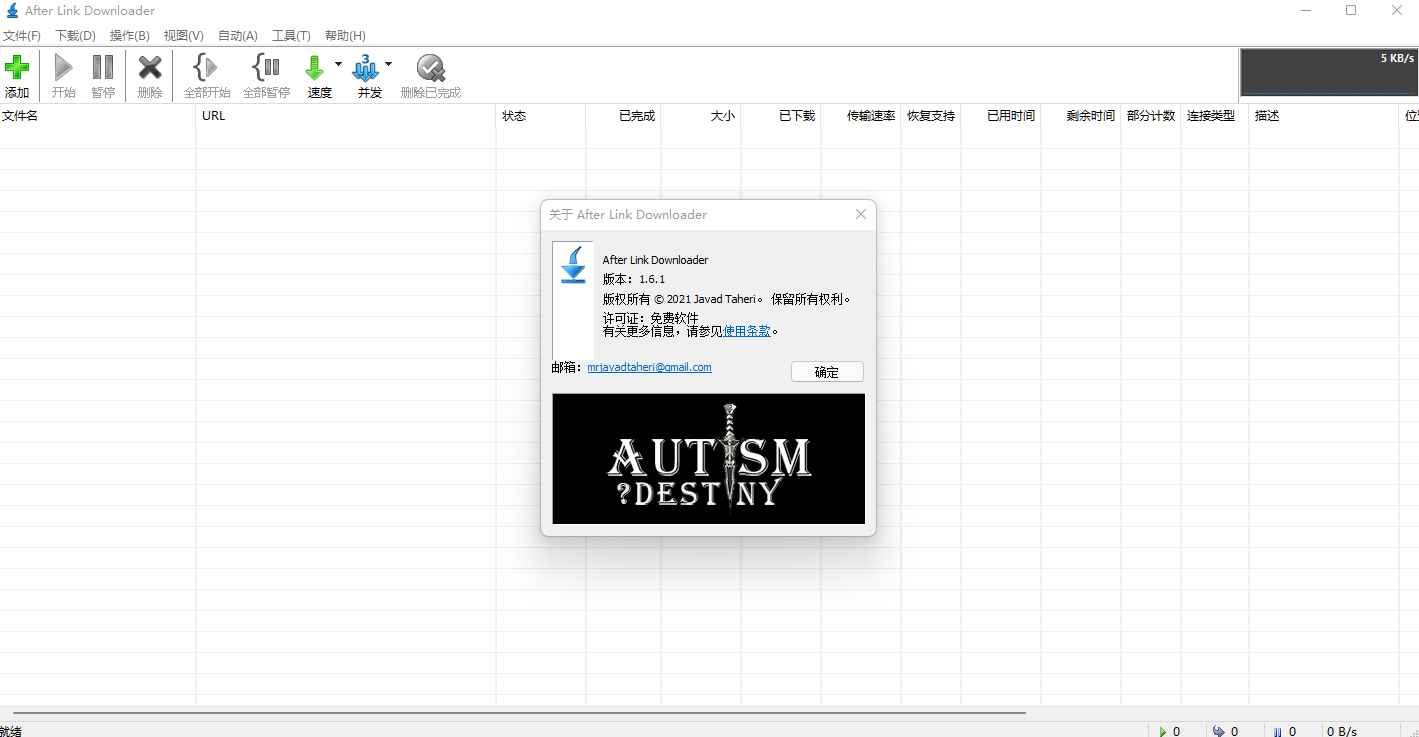Open the 自动(A) menu
1419x737 pixels.
[x=236, y=35]
